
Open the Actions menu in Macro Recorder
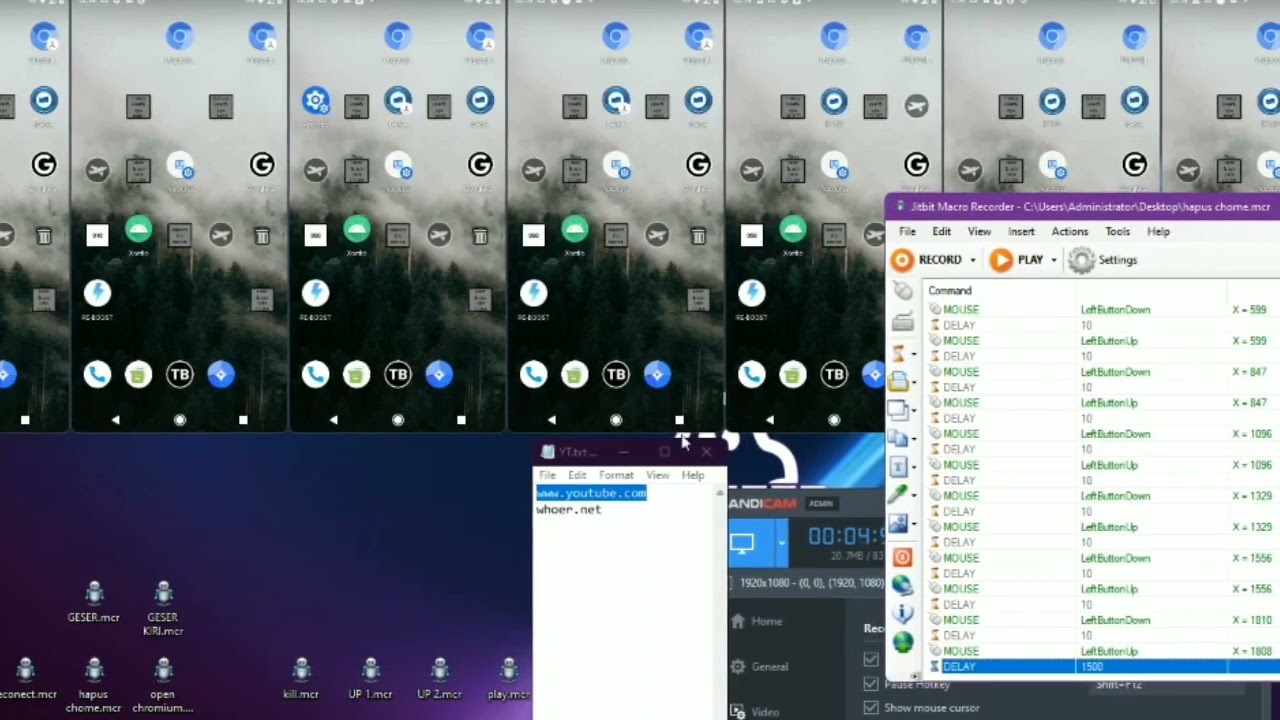(x=1069, y=231)
